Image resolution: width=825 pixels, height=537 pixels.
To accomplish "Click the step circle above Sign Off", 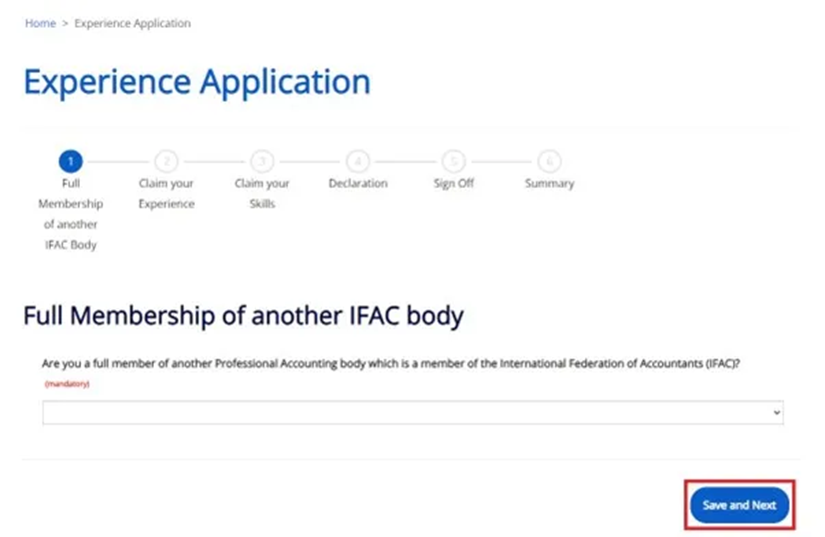I will pos(453,160).
